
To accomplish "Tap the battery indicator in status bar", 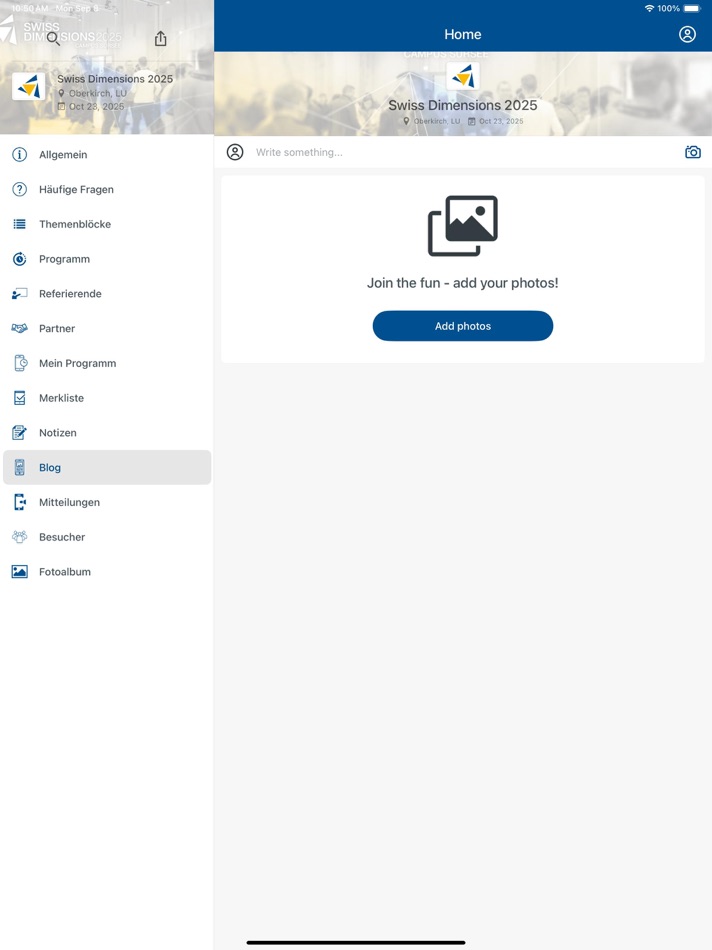I will 692,8.
